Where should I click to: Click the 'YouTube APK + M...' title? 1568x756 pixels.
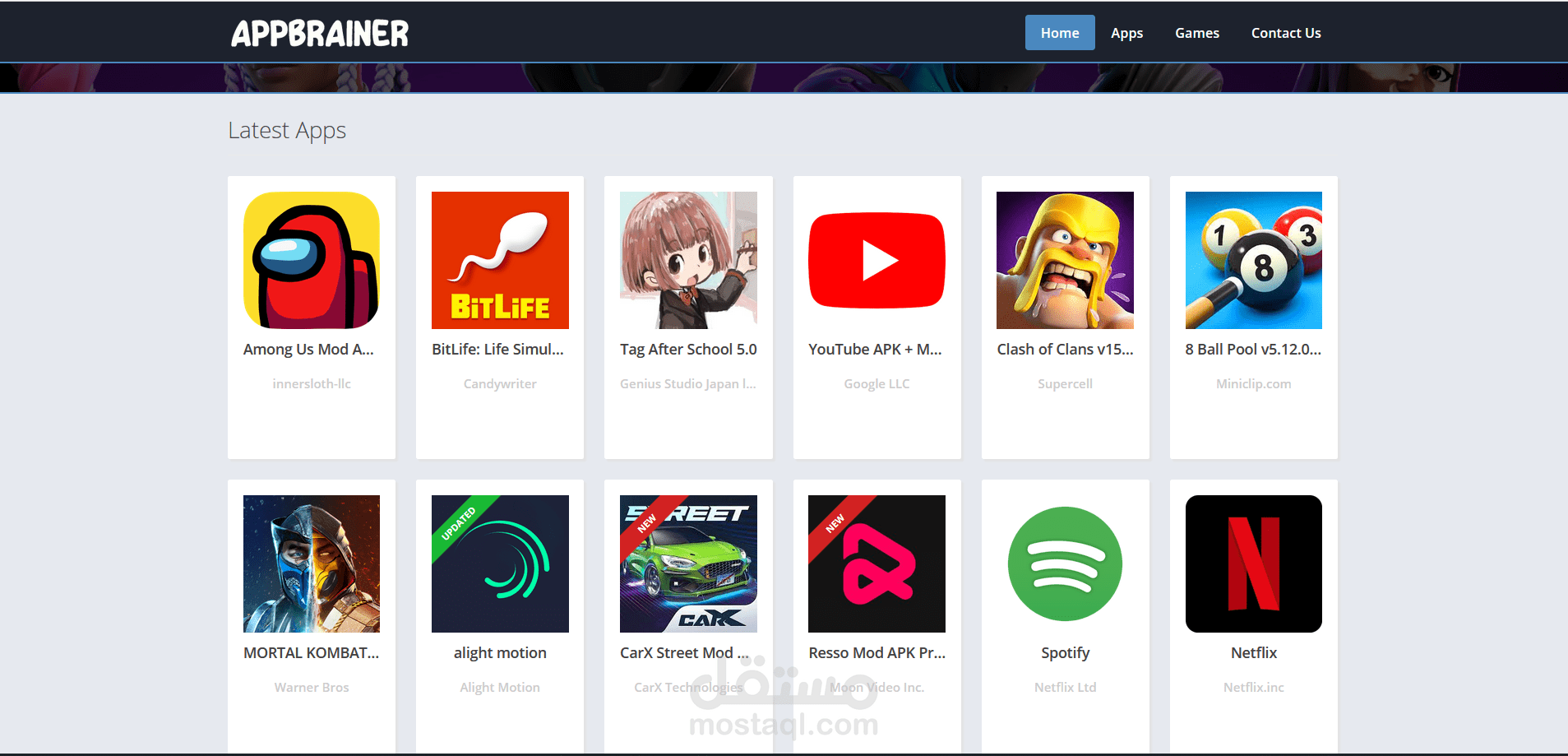[x=875, y=349]
